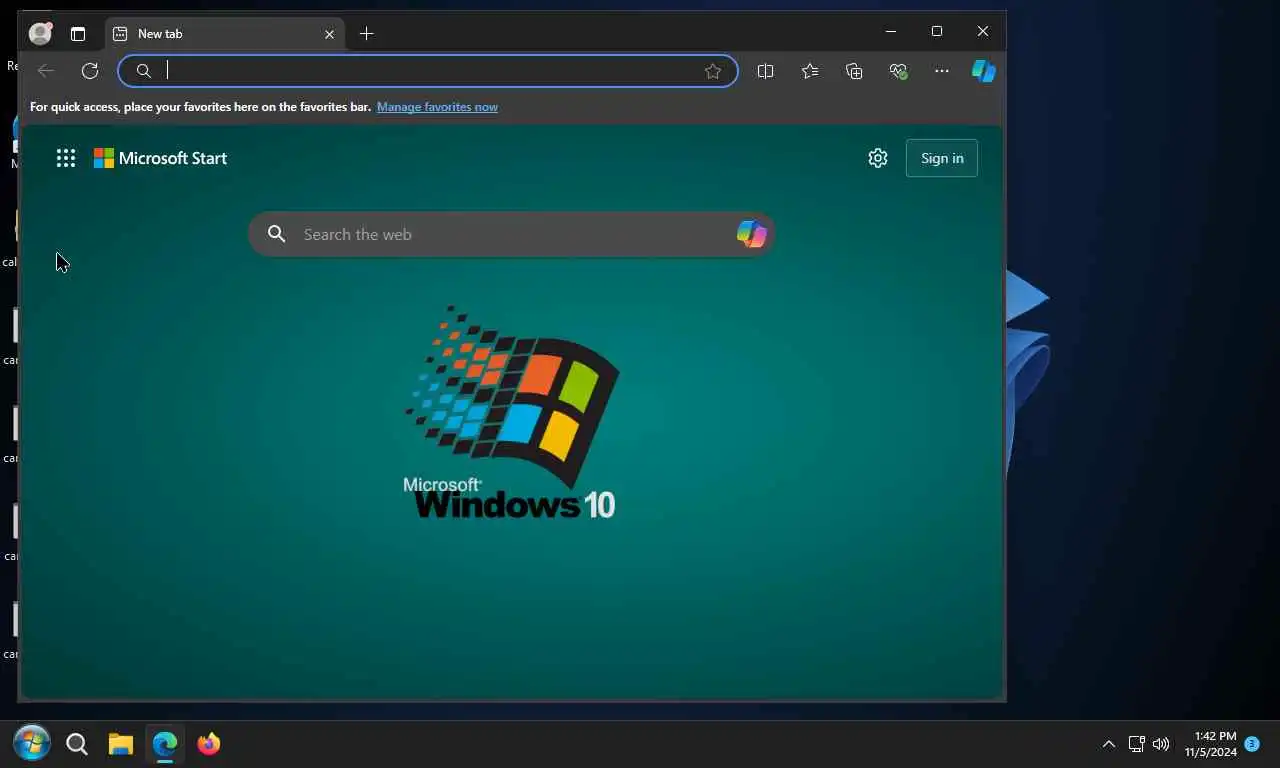Click the Search the web box

coord(511,234)
